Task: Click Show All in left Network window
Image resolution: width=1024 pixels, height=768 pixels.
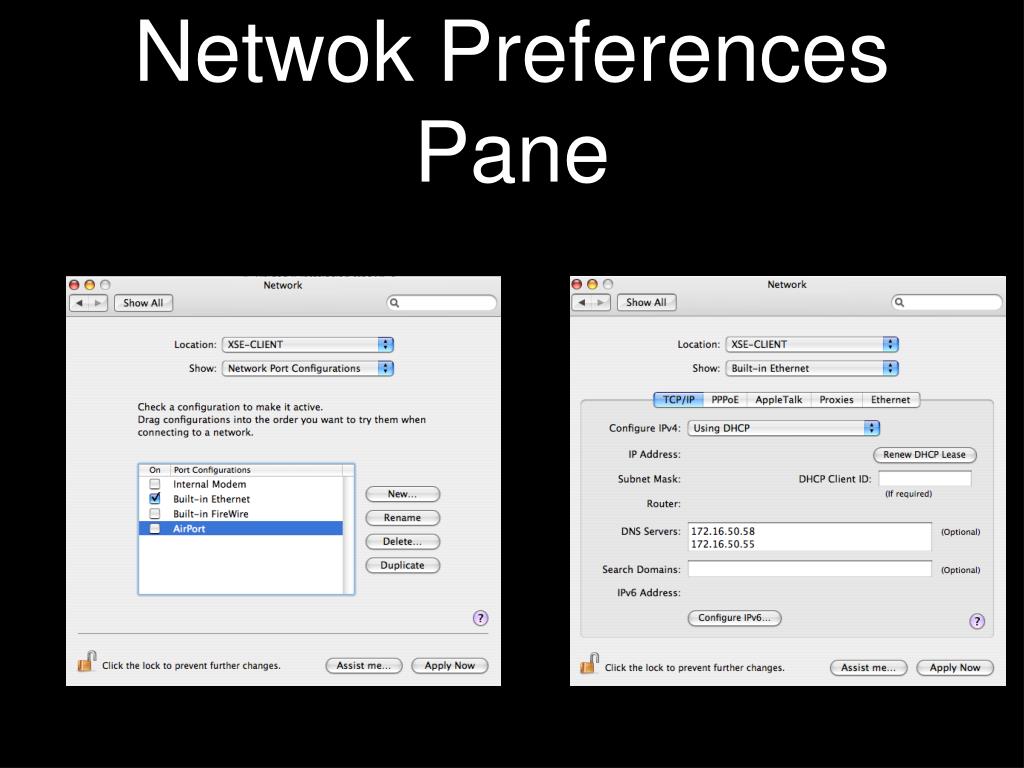Action: pos(143,303)
